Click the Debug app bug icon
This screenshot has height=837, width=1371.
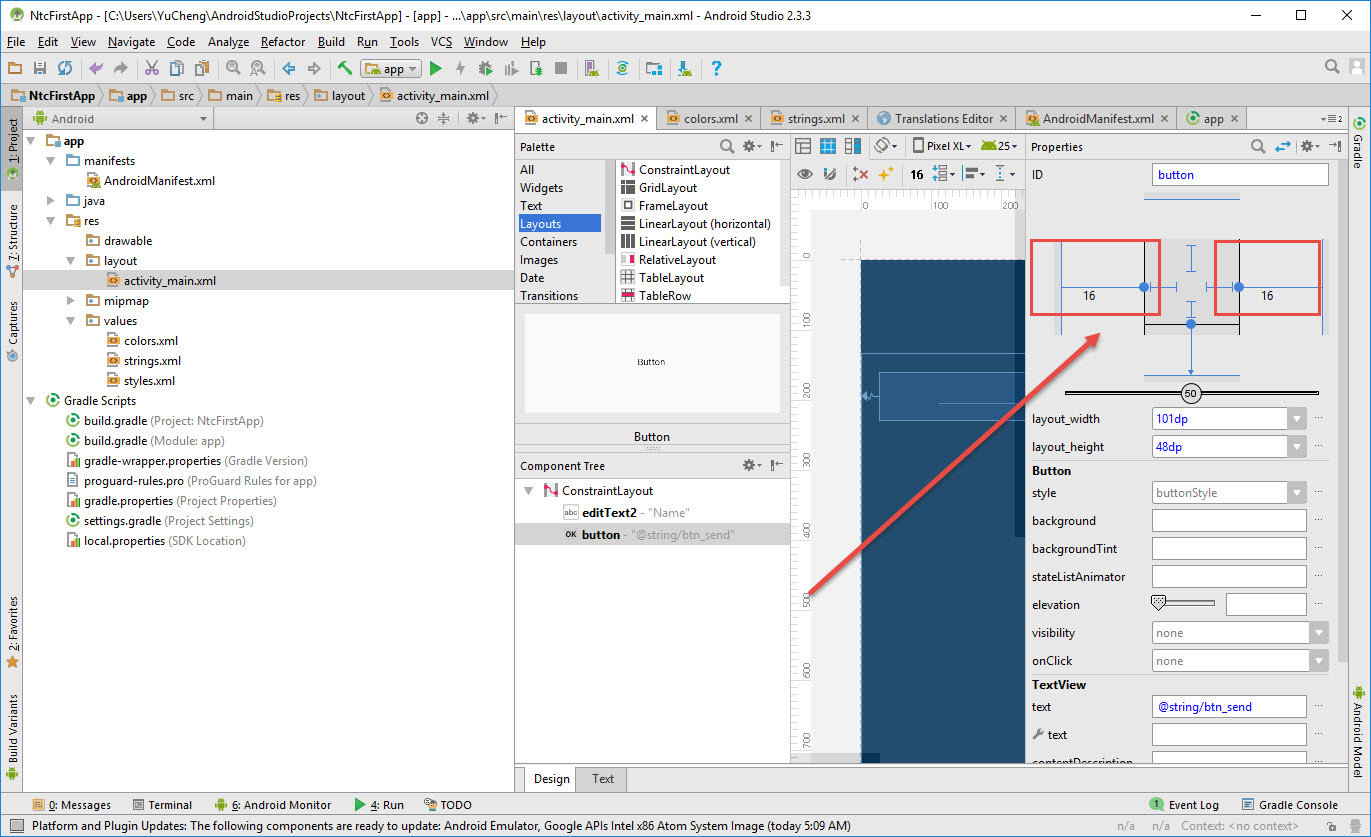click(485, 69)
